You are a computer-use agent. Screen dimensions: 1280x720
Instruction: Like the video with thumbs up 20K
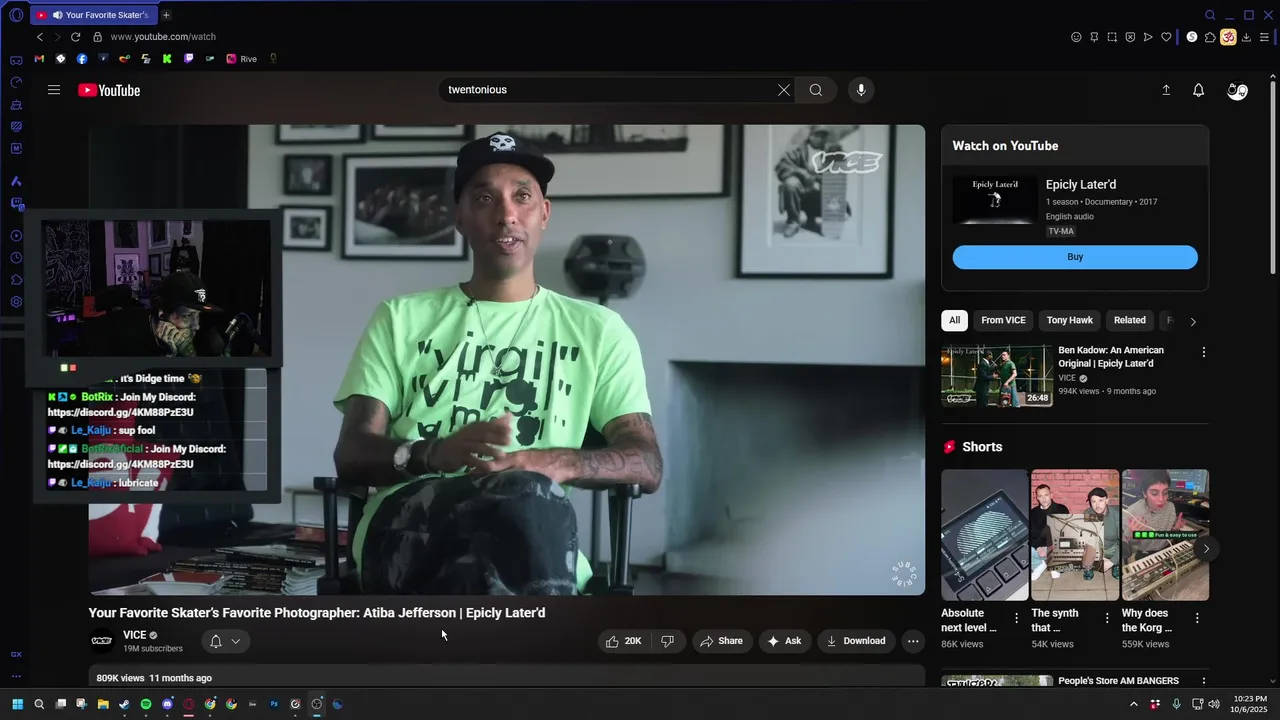pyautogui.click(x=623, y=641)
